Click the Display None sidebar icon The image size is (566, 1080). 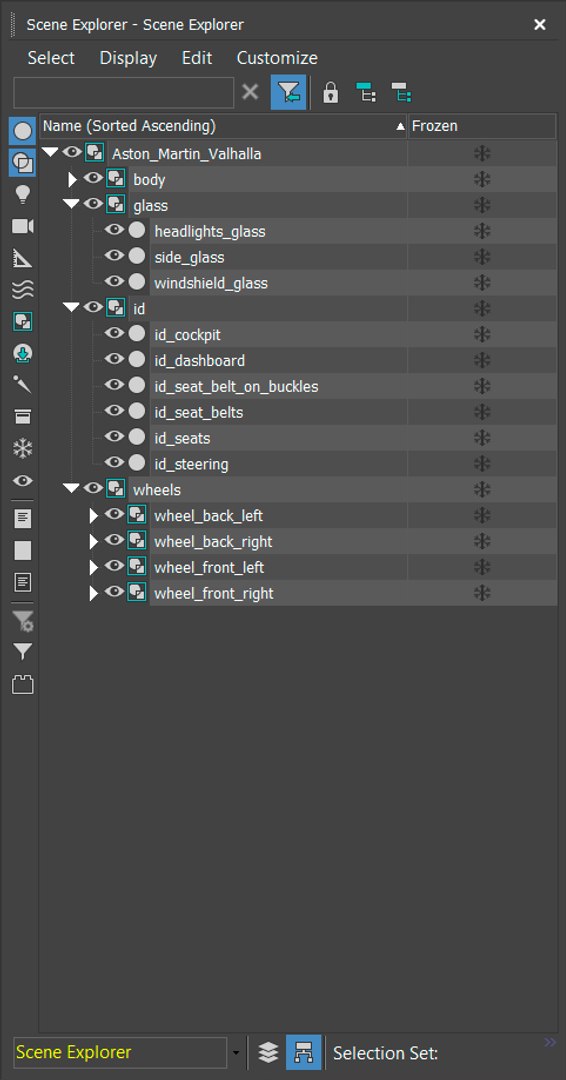tap(23, 550)
